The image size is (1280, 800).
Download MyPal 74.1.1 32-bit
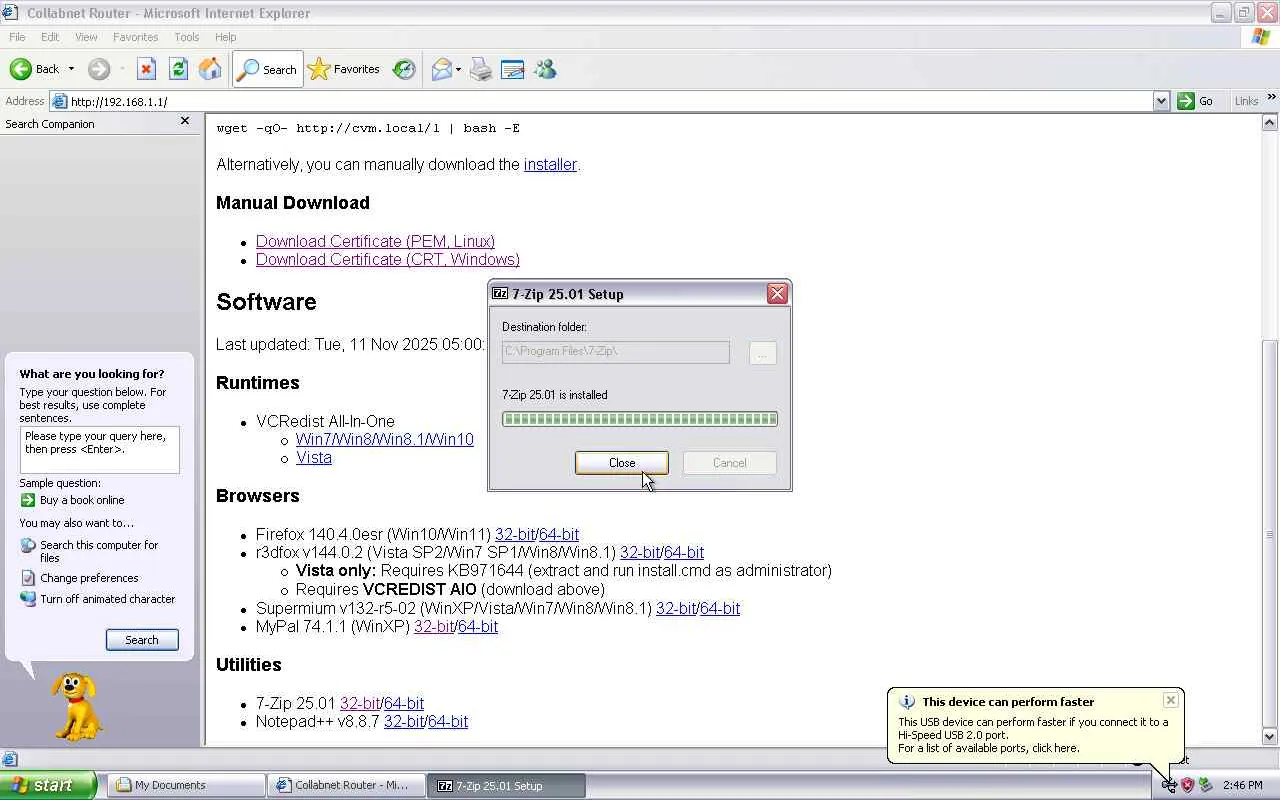(434, 626)
